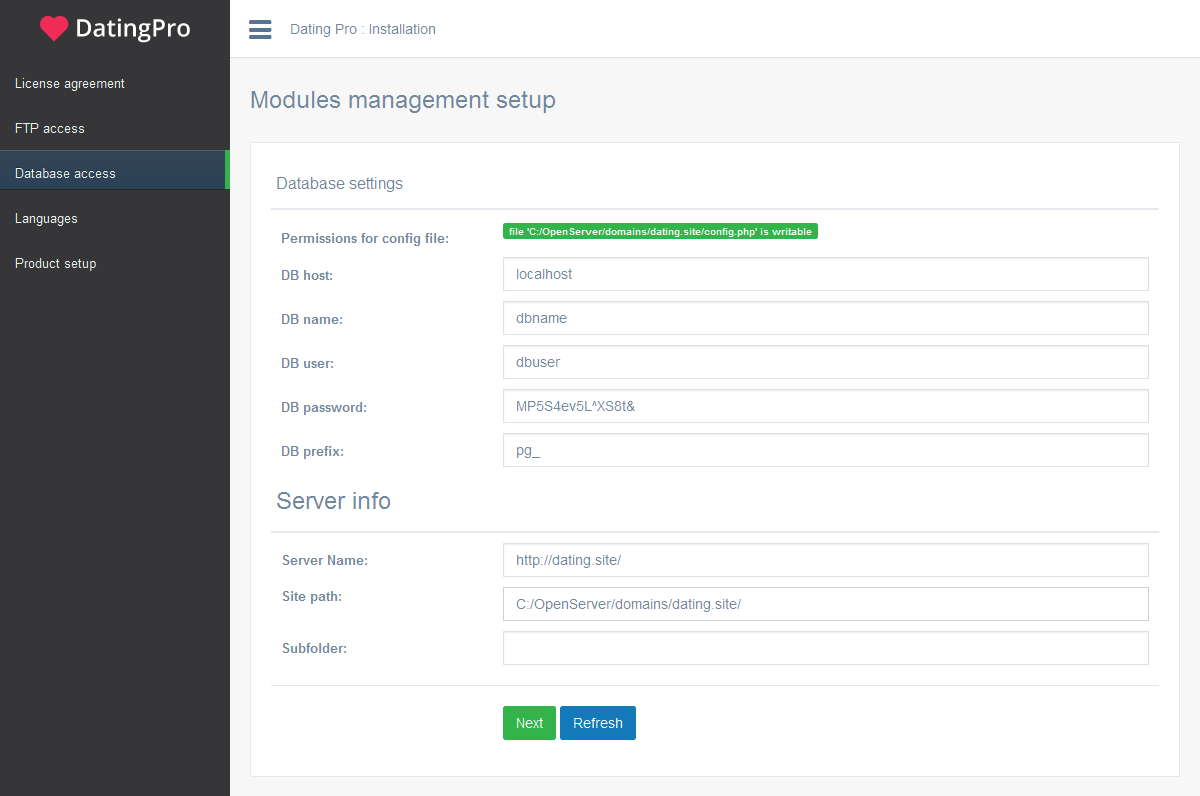
Task: Focus the DB name field
Action: 825,318
